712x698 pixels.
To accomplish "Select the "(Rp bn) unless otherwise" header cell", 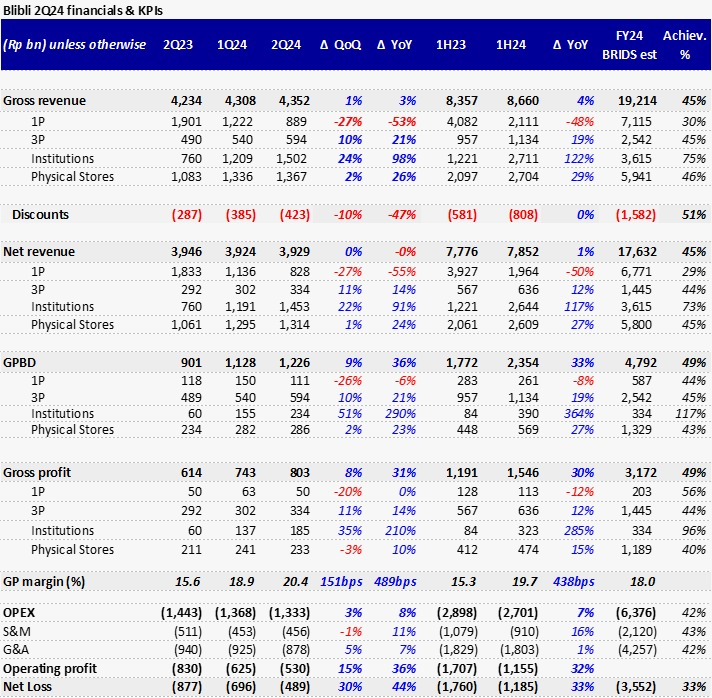I will 74,45.
